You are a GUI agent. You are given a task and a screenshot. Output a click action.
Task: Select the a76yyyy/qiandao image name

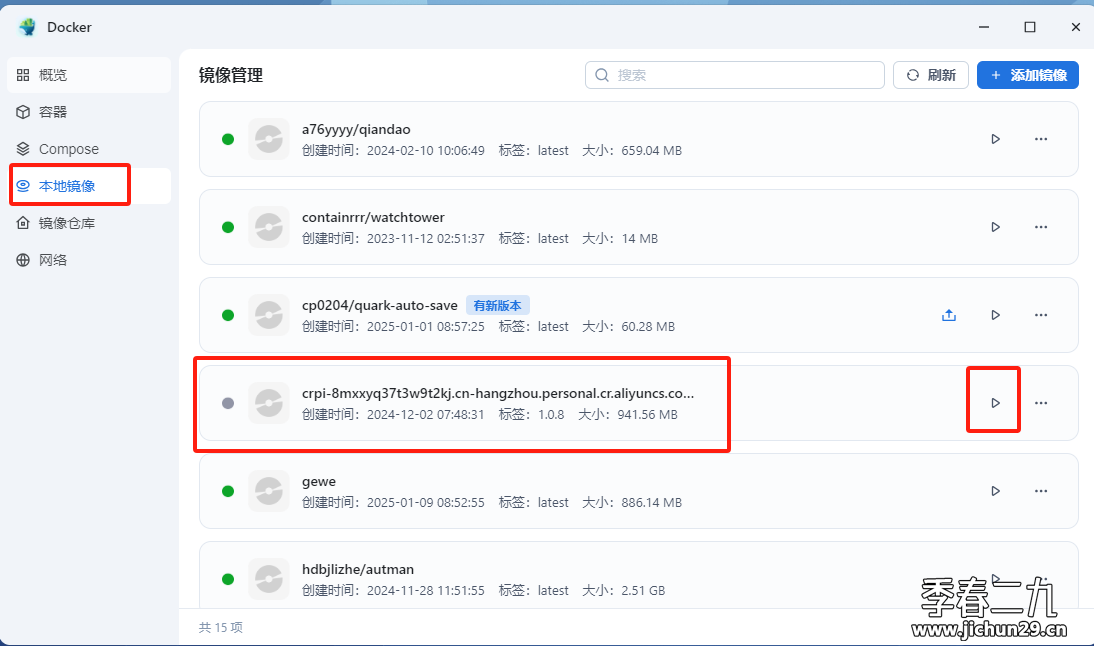356,129
